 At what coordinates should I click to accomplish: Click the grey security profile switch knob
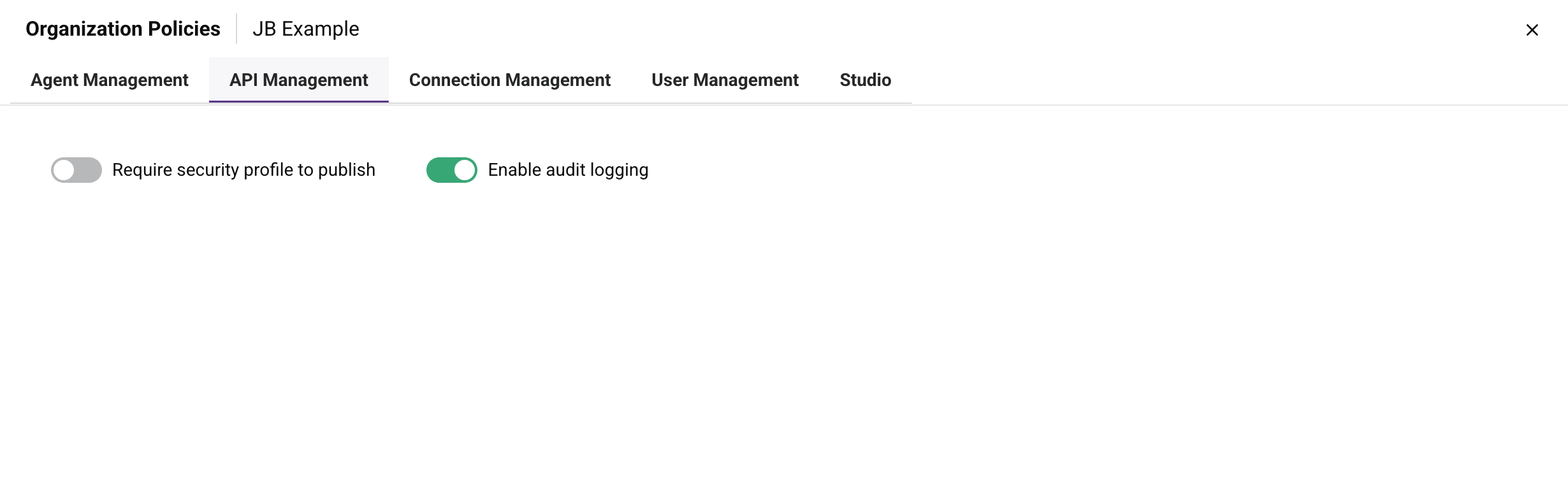(64, 170)
